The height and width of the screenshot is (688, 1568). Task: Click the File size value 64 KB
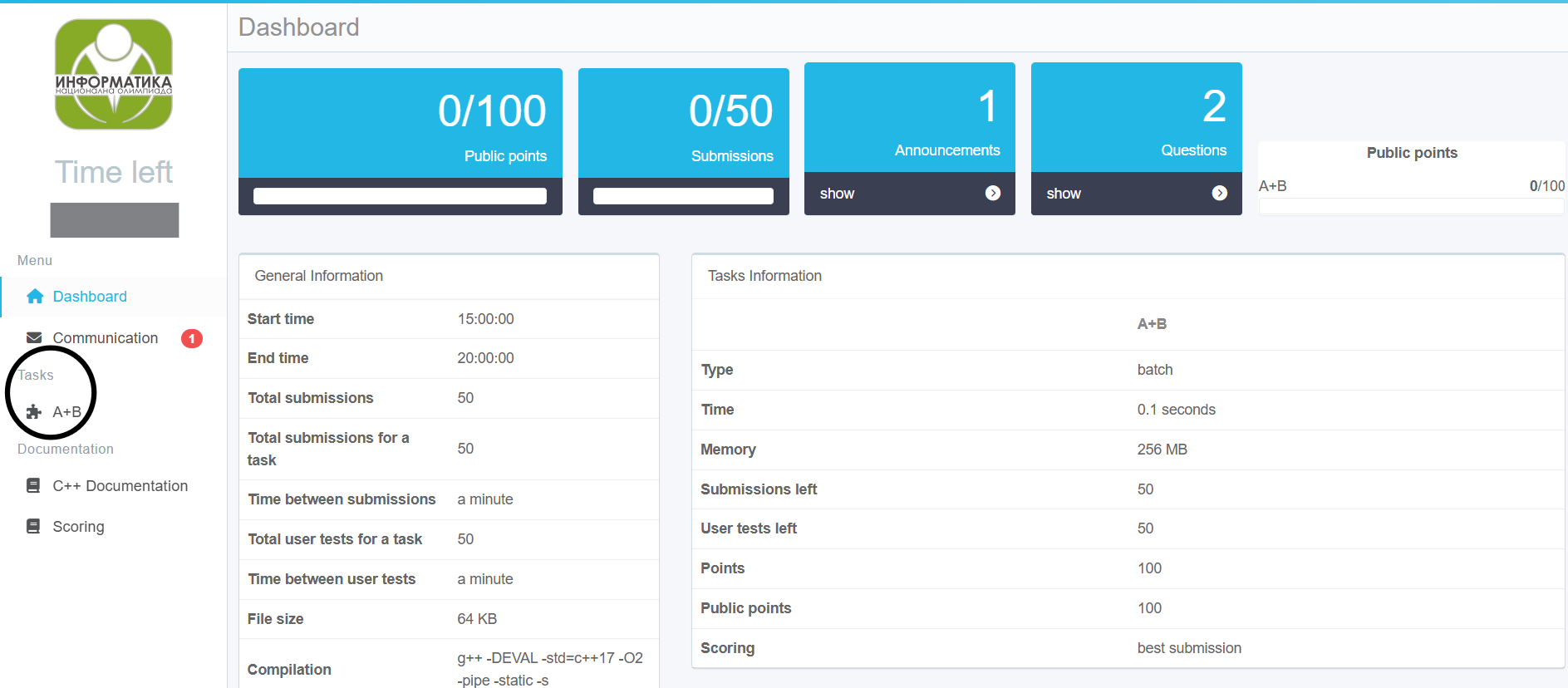pyautogui.click(x=477, y=619)
